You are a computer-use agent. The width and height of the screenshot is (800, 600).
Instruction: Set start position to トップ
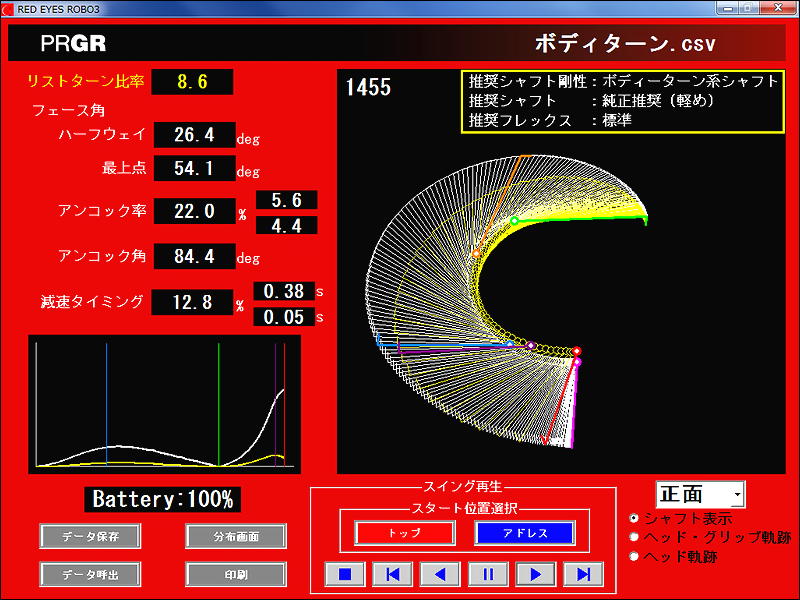[403, 533]
